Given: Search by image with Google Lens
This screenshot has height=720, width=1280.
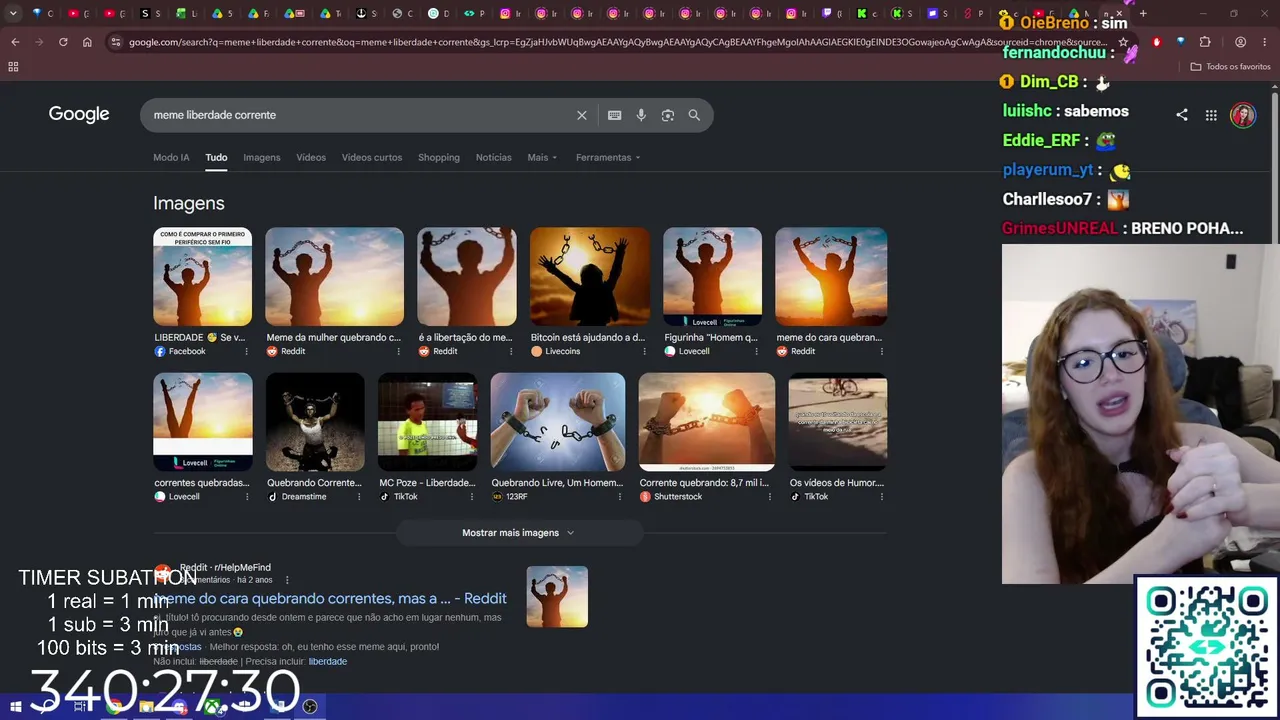Looking at the screenshot, I should [668, 115].
